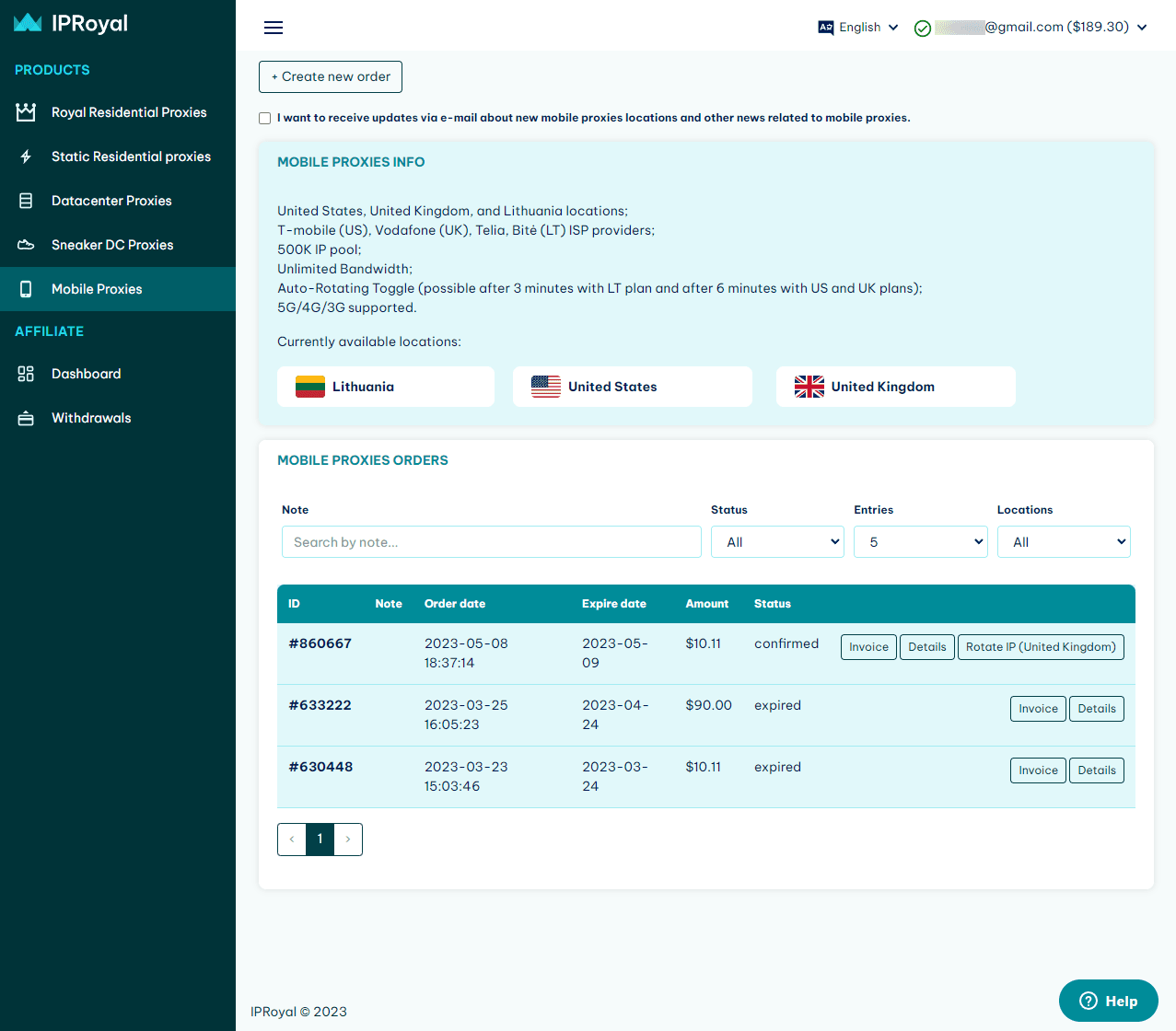Viewport: 1176px width, 1031px height.
Task: Open Datacenter Proxies menu item
Action: point(118,201)
